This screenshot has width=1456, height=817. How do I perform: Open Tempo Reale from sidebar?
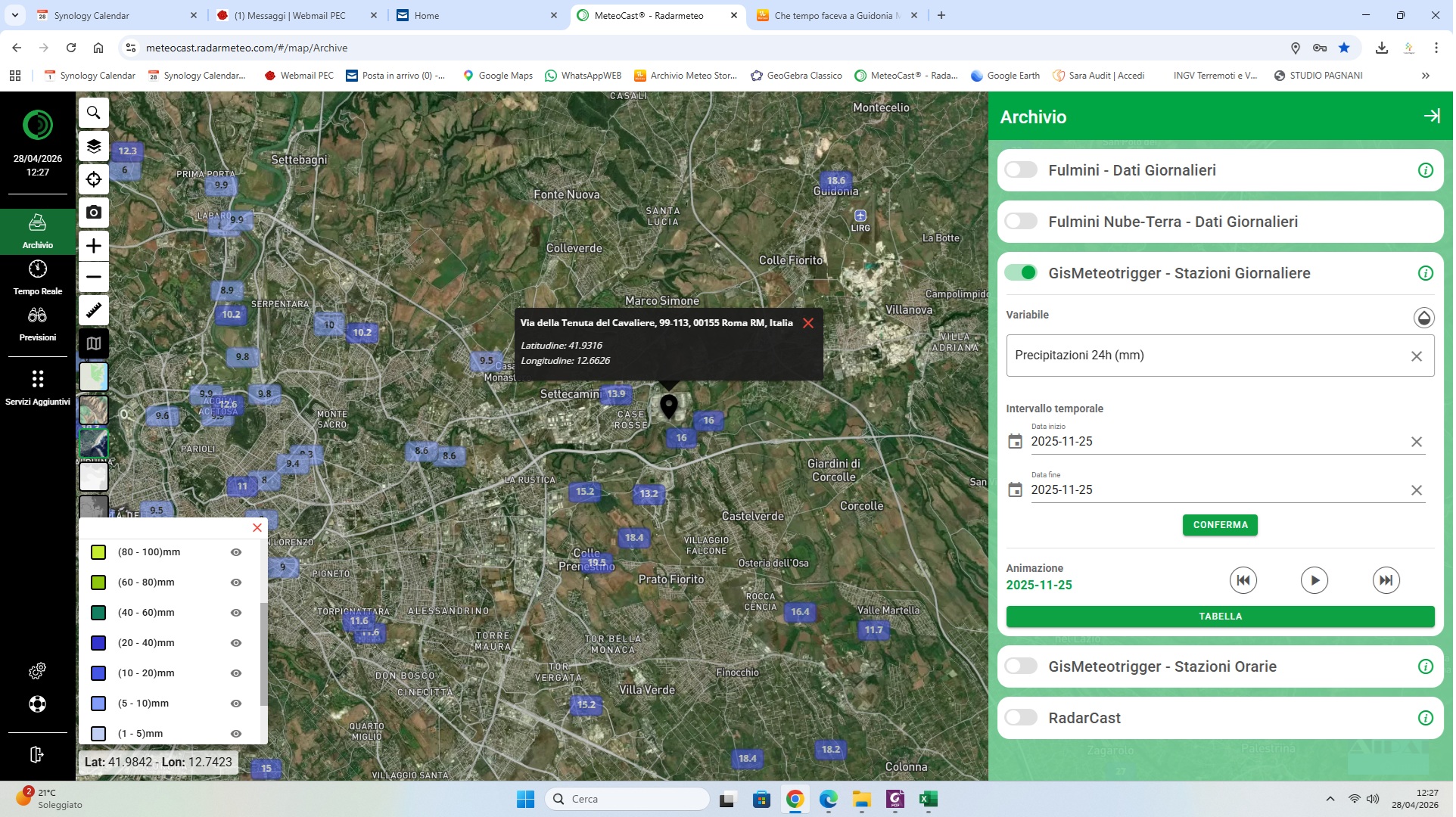pos(38,277)
